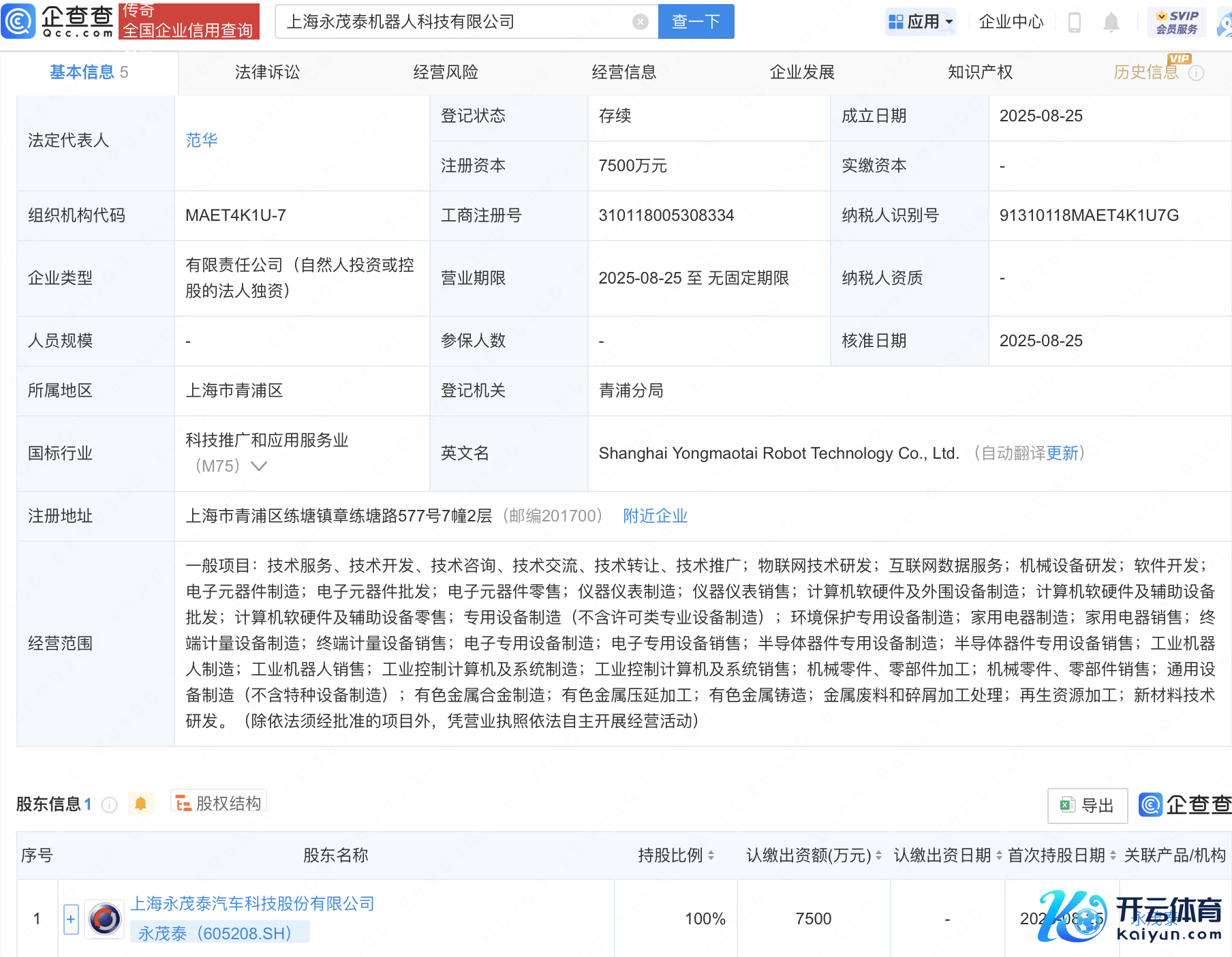Expand the 国标行业 M75 chevron
The height and width of the screenshot is (957, 1232).
click(259, 466)
